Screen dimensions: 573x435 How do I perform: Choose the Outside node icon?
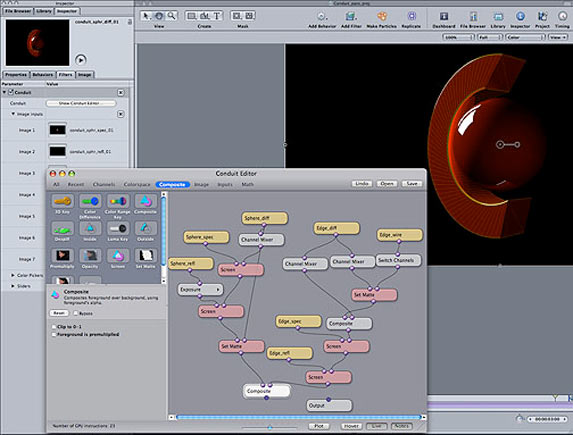(x=145, y=229)
